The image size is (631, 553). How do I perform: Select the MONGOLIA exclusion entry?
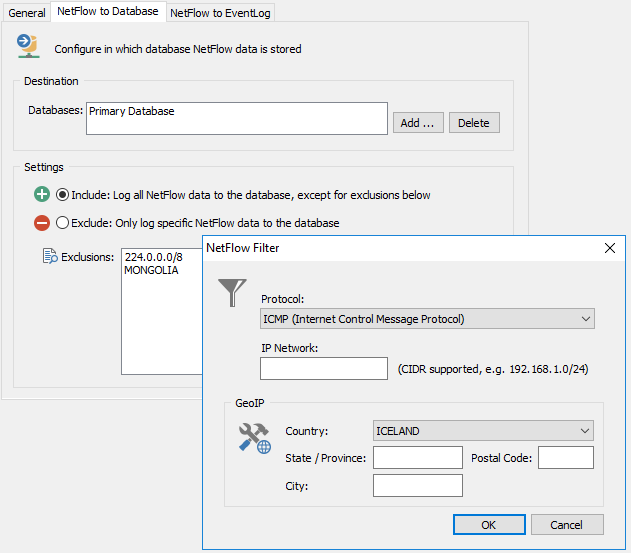(151, 270)
